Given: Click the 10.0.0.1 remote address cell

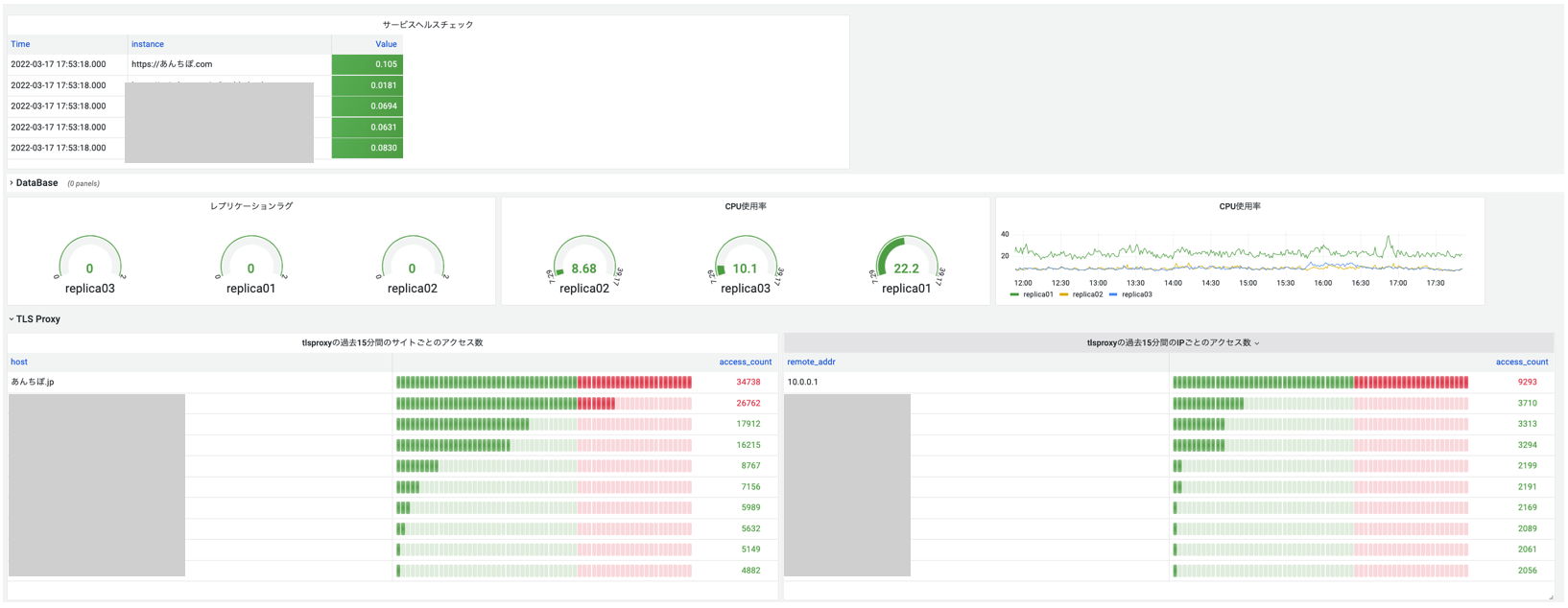Looking at the screenshot, I should point(803,382).
